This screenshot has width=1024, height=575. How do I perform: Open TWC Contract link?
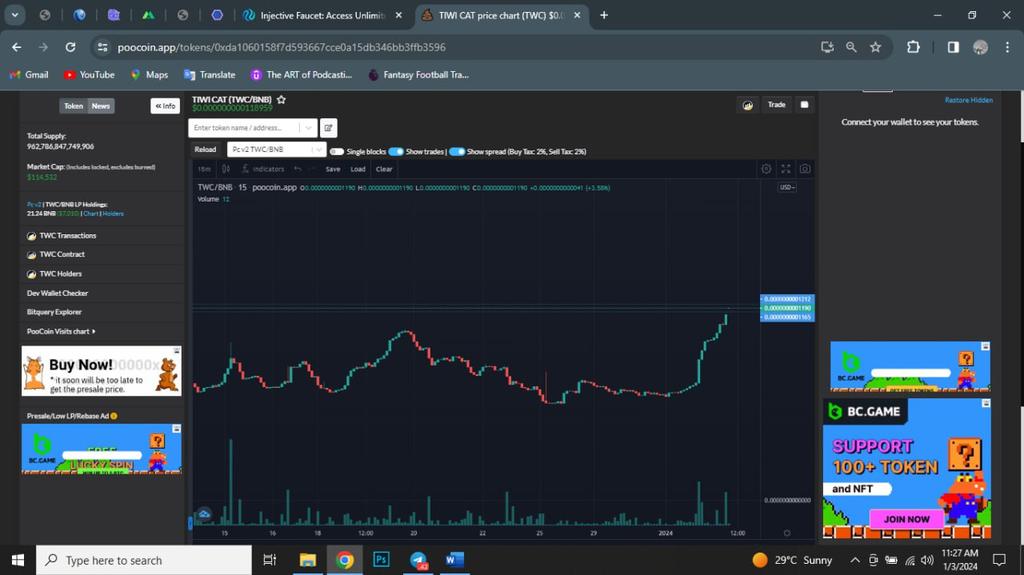pos(62,255)
